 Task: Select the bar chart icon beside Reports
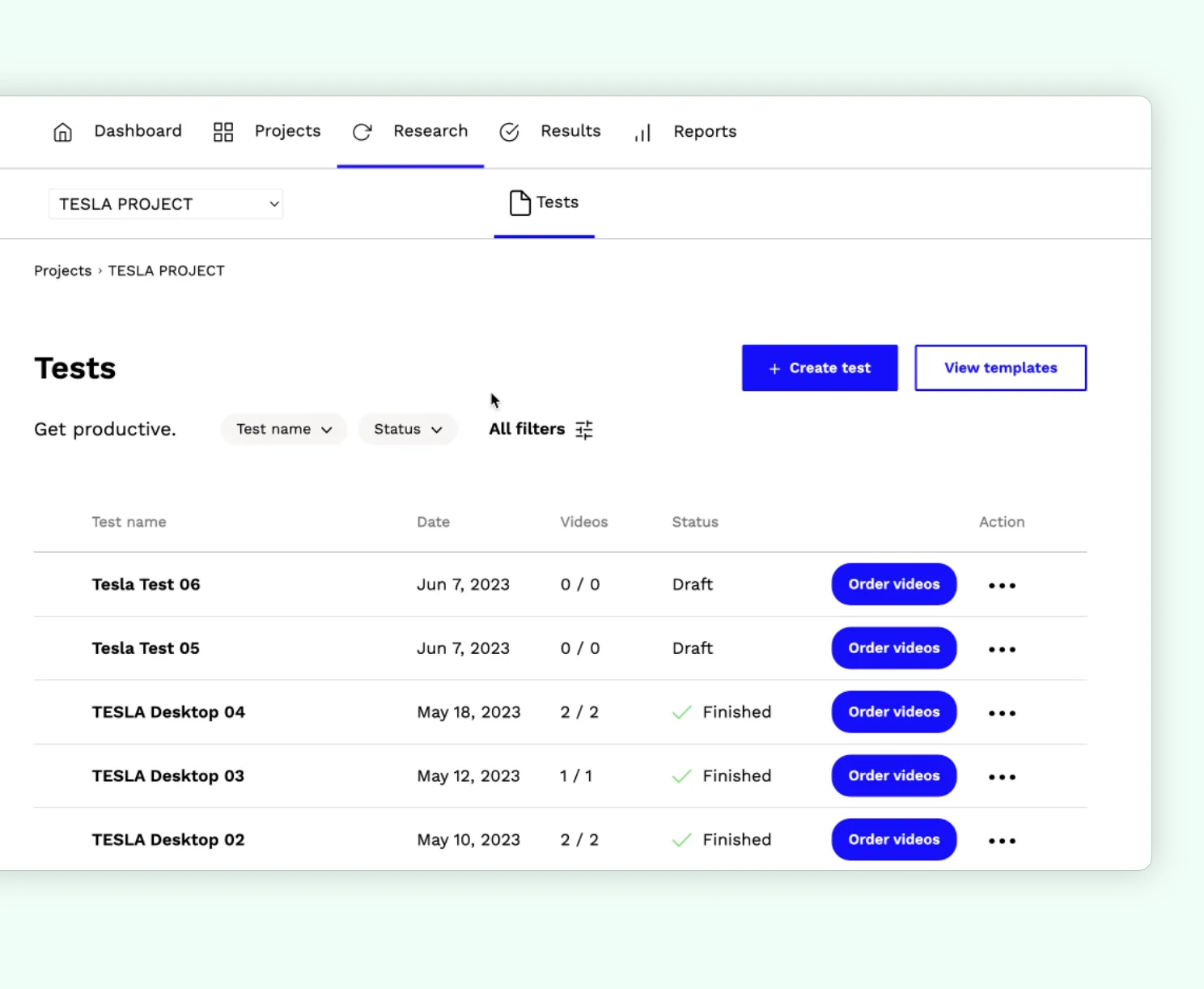click(x=642, y=133)
